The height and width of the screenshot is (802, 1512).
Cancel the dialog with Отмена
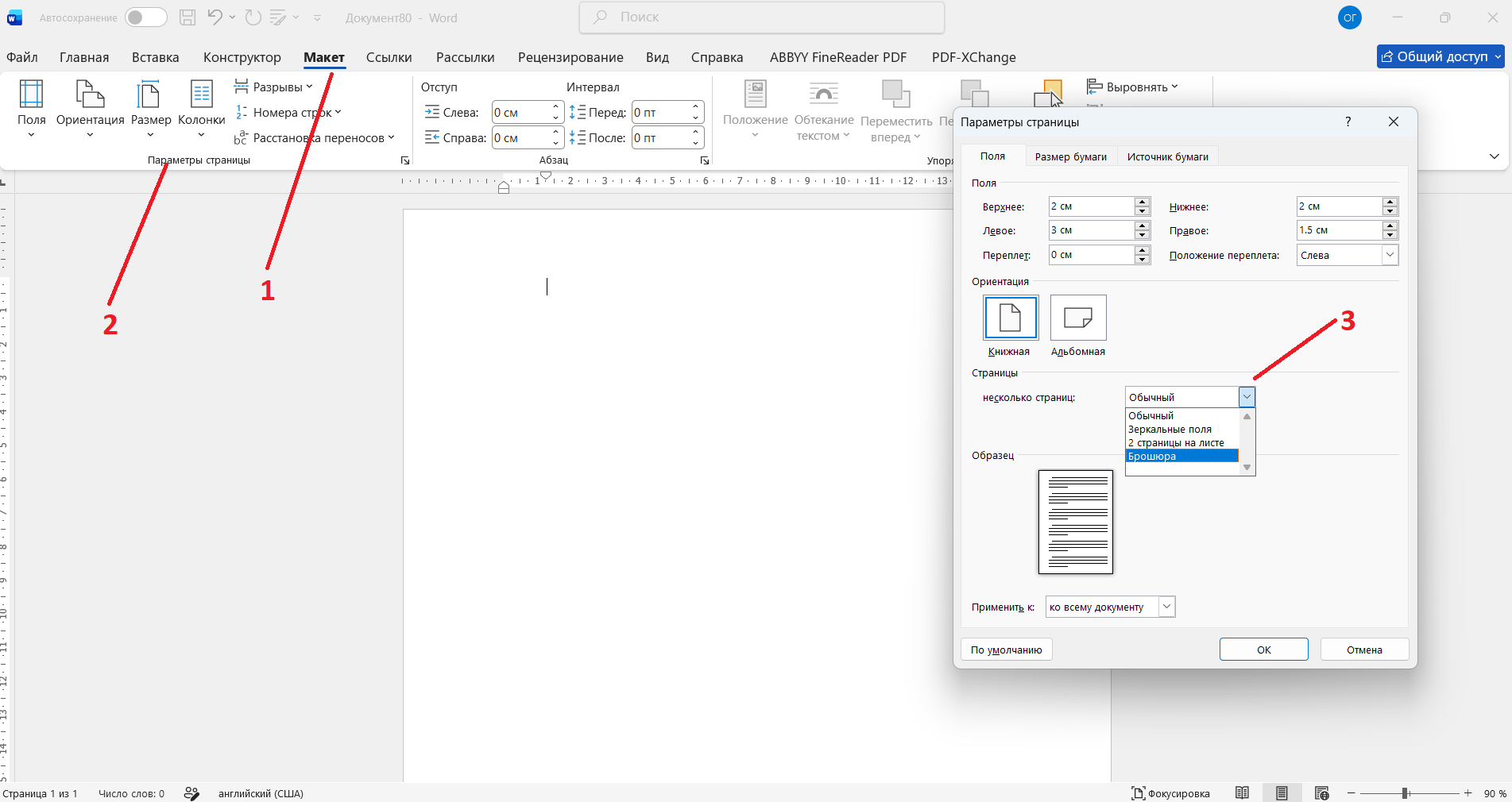tap(1364, 650)
